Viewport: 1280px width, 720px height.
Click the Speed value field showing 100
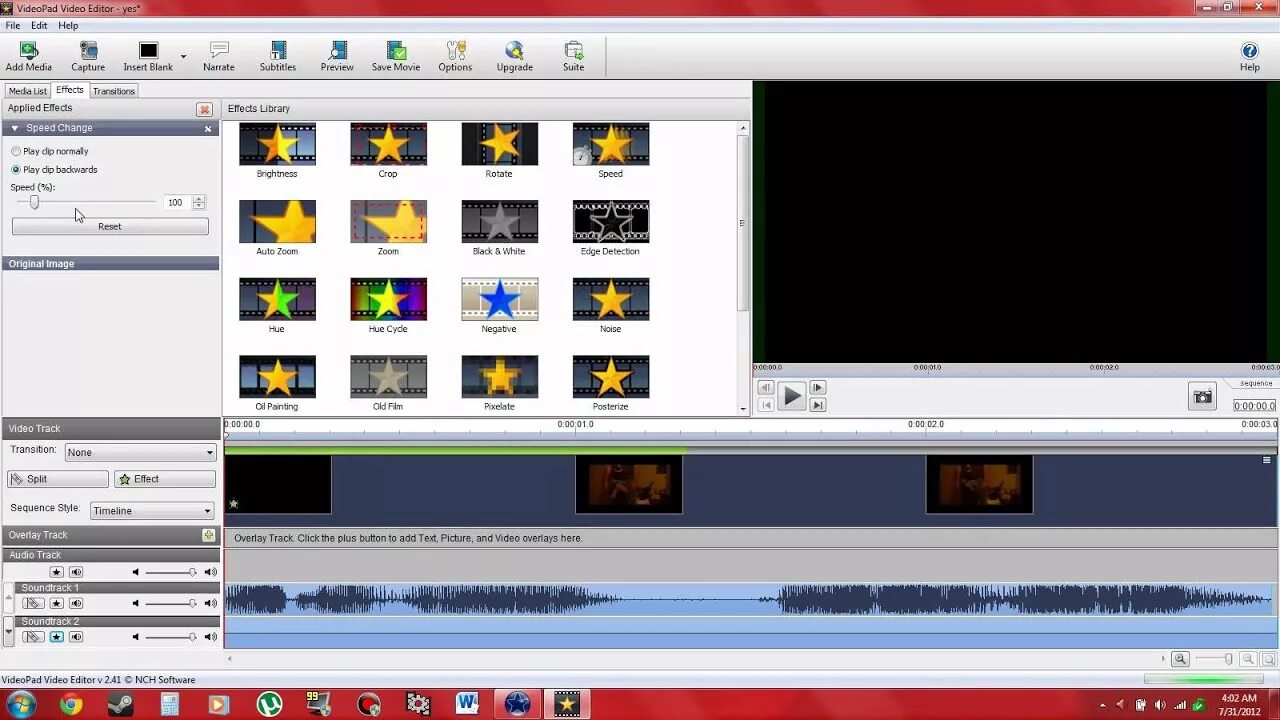click(x=176, y=202)
